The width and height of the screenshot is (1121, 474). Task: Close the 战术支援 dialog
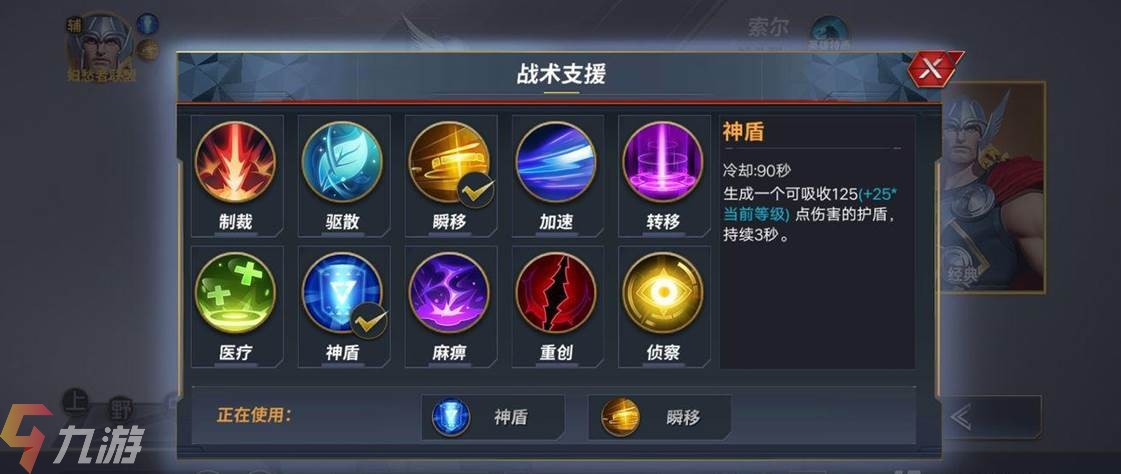pyautogui.click(x=932, y=69)
